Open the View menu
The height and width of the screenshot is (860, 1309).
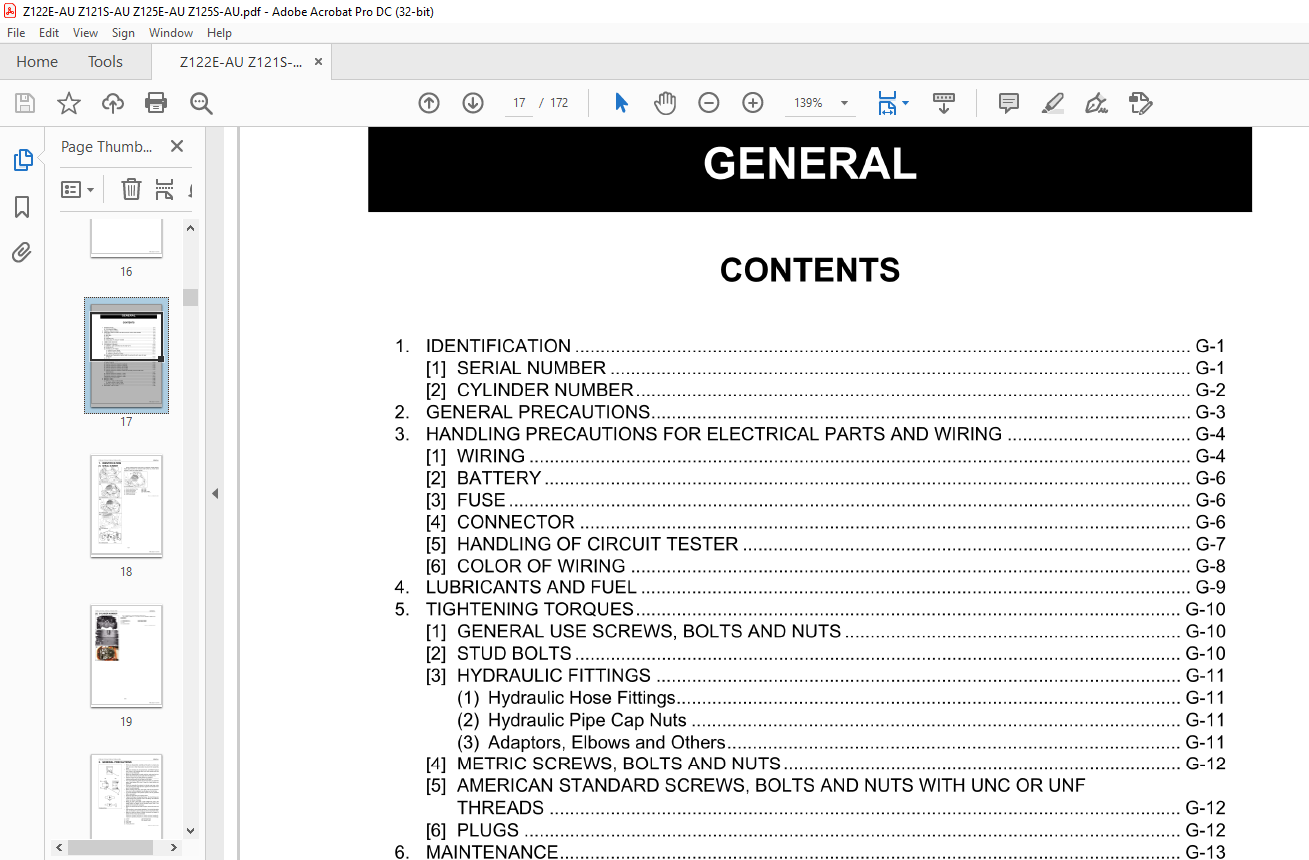click(x=86, y=33)
